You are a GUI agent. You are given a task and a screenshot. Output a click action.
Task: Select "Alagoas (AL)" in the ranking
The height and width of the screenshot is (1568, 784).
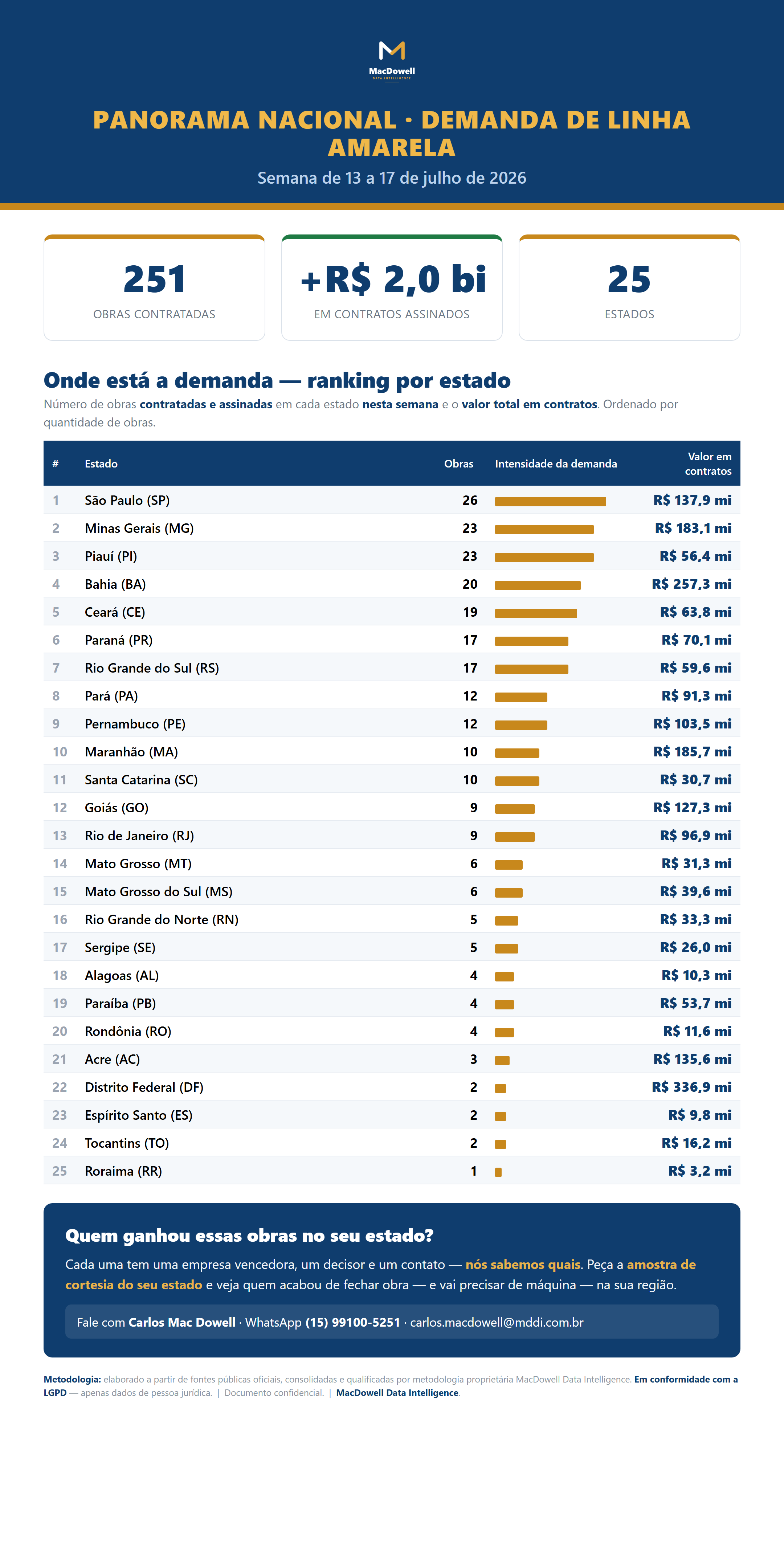coord(122,976)
